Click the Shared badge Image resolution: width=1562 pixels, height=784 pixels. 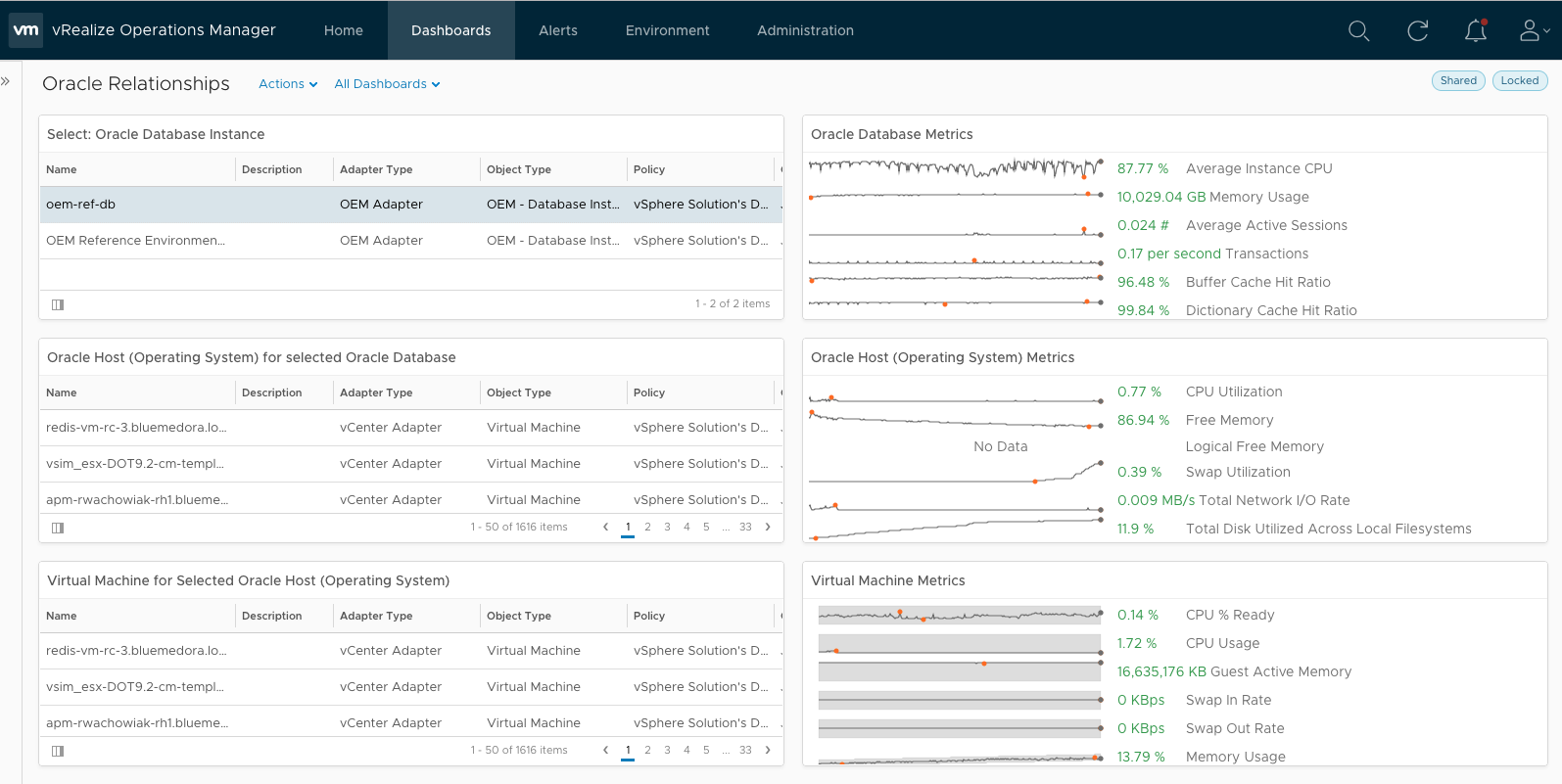(1458, 81)
